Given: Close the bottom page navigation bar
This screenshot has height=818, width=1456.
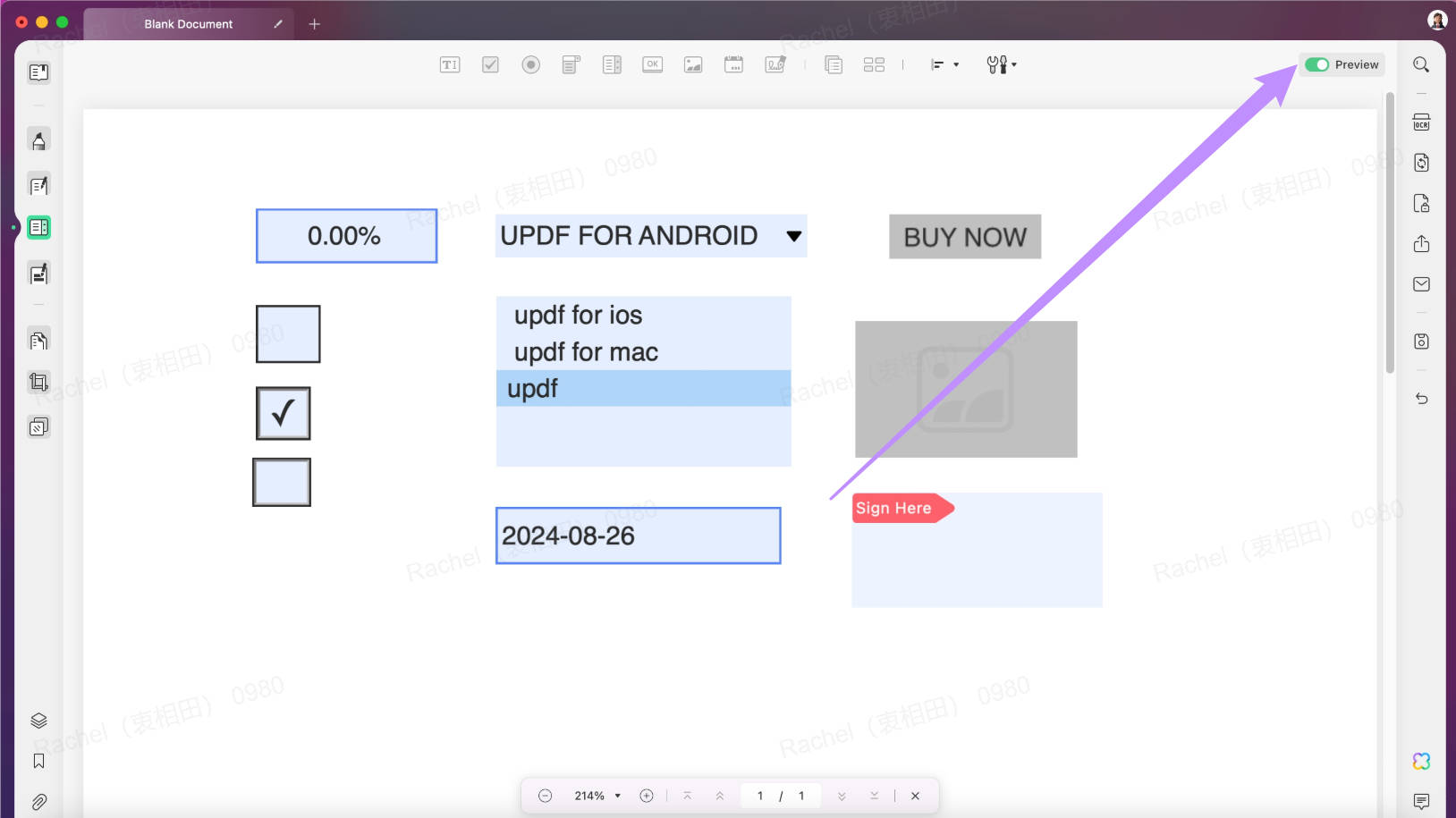Looking at the screenshot, I should pos(915,796).
